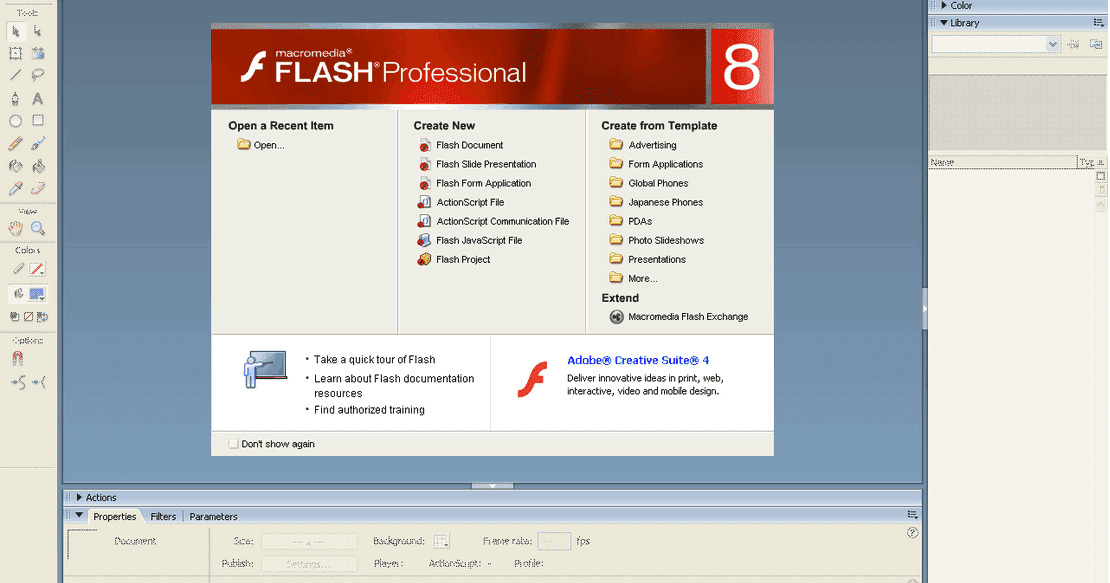The height and width of the screenshot is (583, 1110).
Task: Collapse the Properties panel triangle
Action: click(x=79, y=516)
